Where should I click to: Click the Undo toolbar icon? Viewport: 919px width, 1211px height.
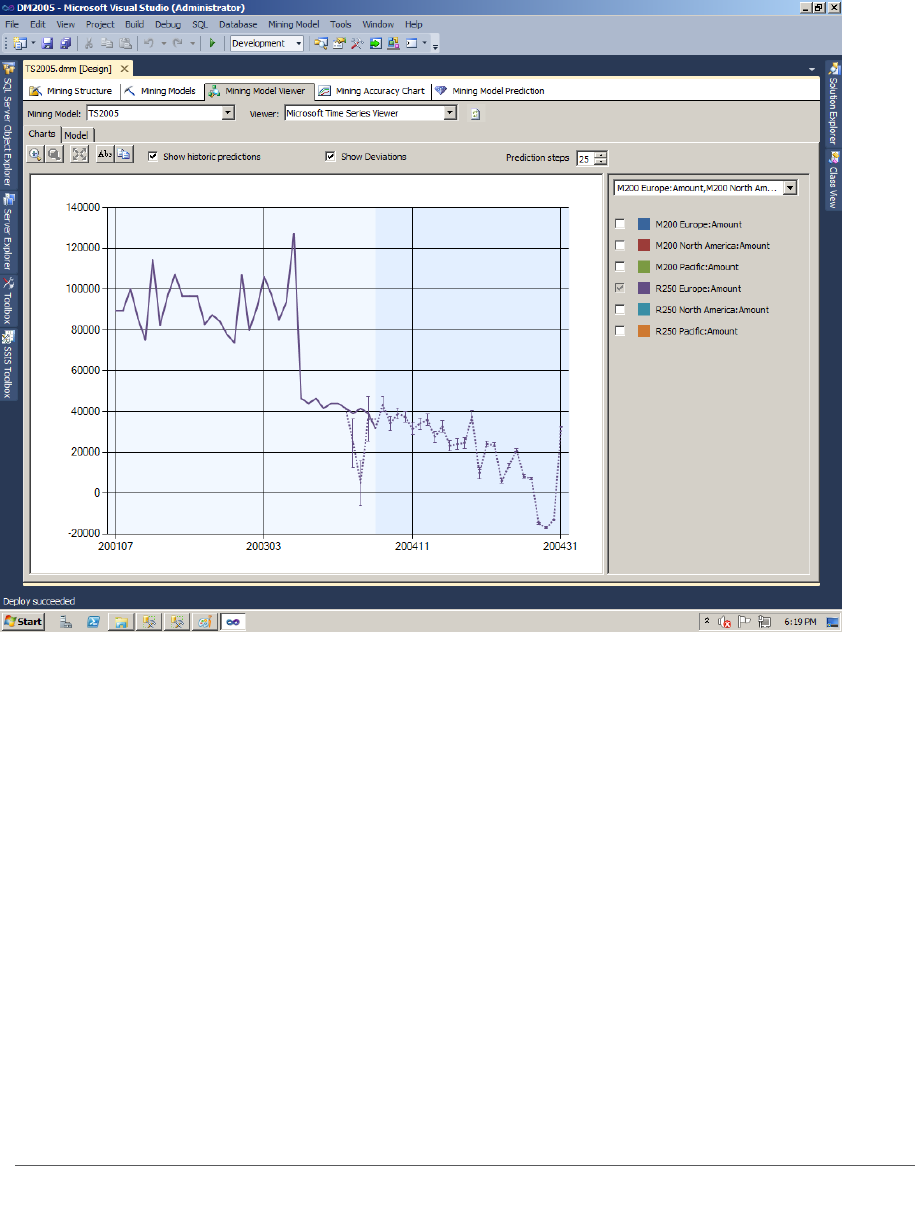pyautogui.click(x=148, y=43)
